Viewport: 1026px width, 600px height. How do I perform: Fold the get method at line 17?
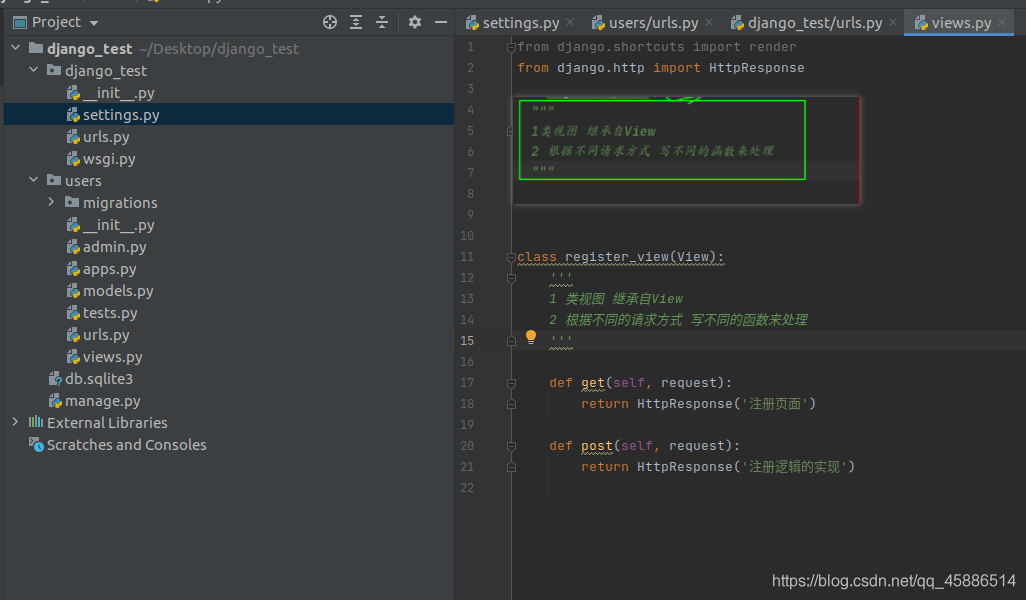point(511,383)
